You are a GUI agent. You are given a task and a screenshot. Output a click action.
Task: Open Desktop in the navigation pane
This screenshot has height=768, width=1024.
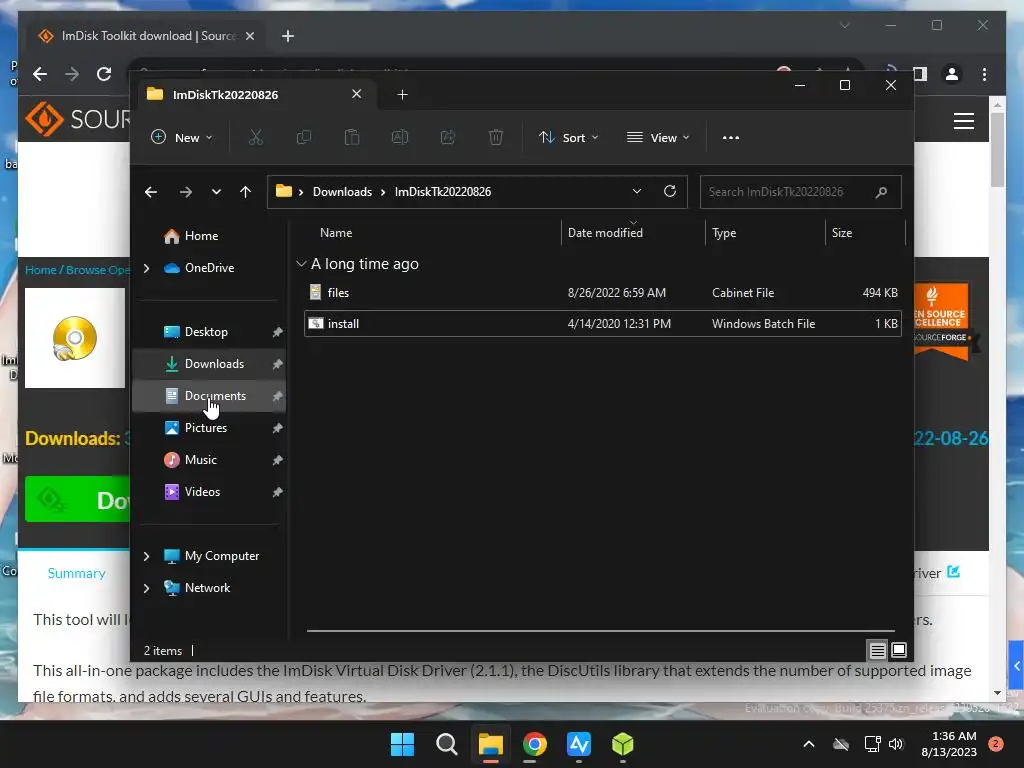coord(206,332)
